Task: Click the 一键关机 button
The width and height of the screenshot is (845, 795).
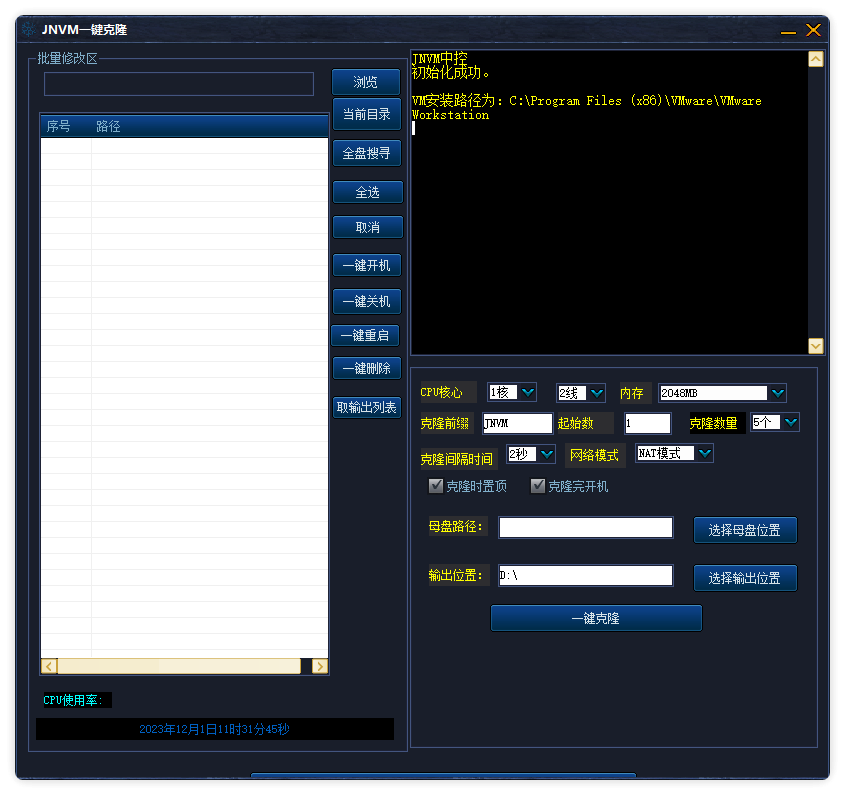Action: coord(367,301)
